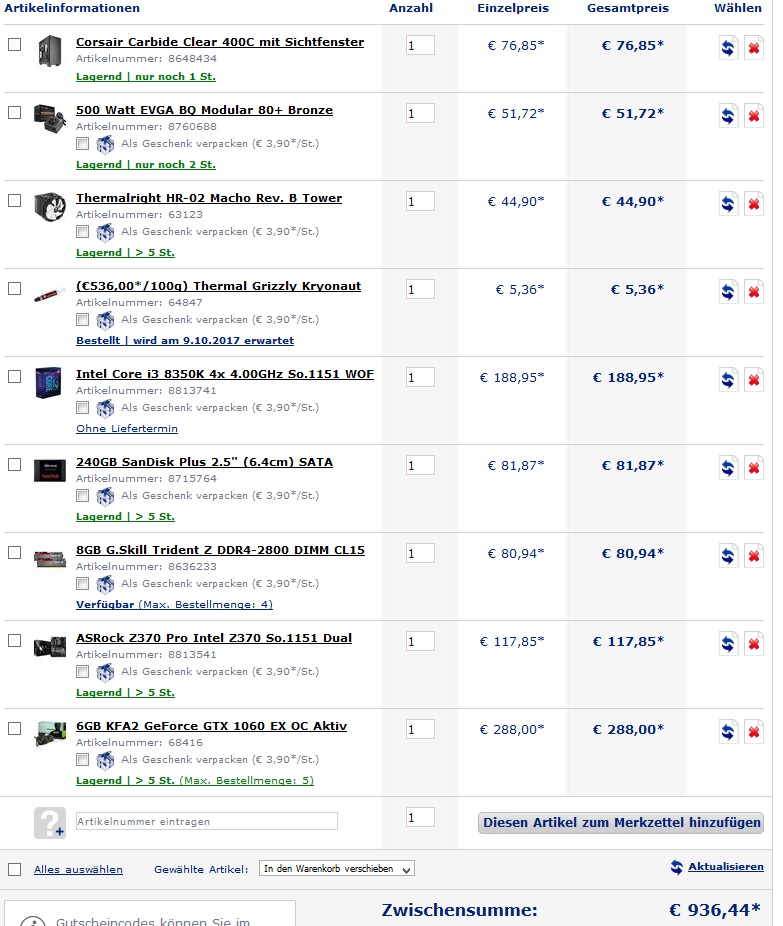The width and height of the screenshot is (783, 926).
Task: Open 'Ohne Liefertermin' availability link
Action: pos(127,429)
